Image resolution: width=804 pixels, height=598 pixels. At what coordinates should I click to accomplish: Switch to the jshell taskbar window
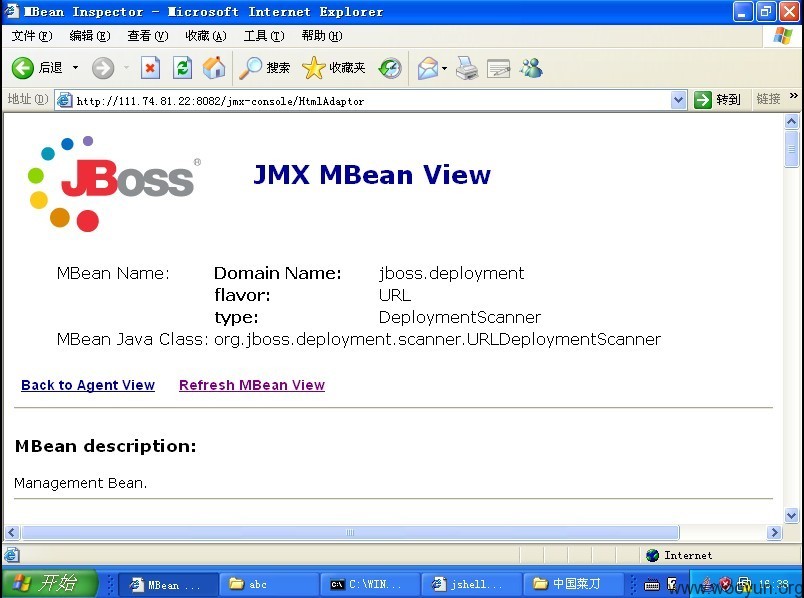(x=471, y=584)
